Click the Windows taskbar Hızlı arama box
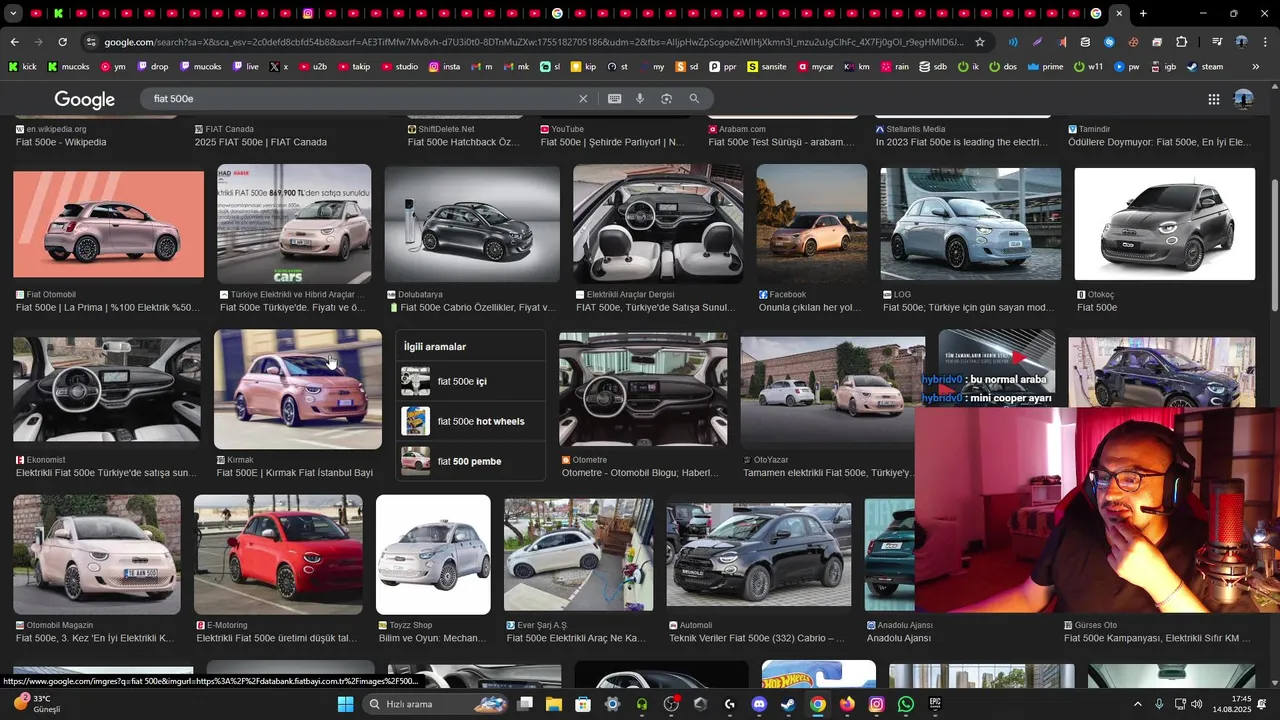 click(x=435, y=704)
